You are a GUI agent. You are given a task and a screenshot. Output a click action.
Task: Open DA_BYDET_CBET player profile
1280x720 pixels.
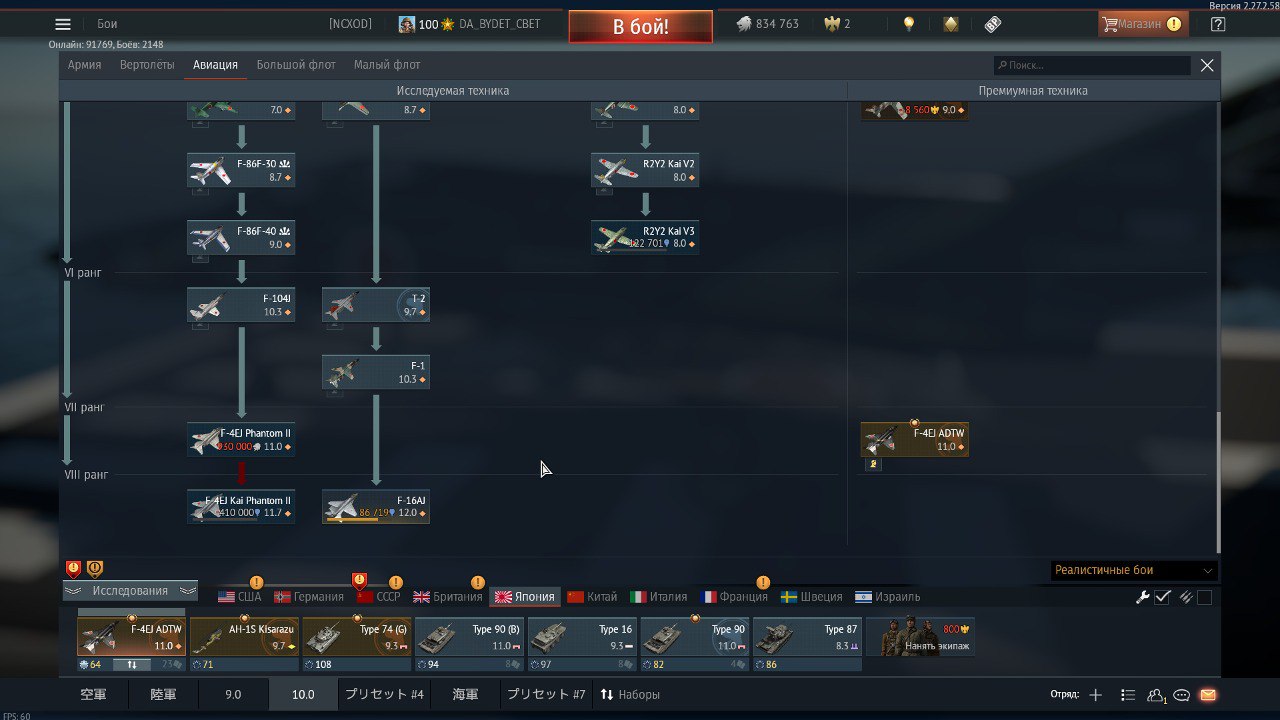499,24
